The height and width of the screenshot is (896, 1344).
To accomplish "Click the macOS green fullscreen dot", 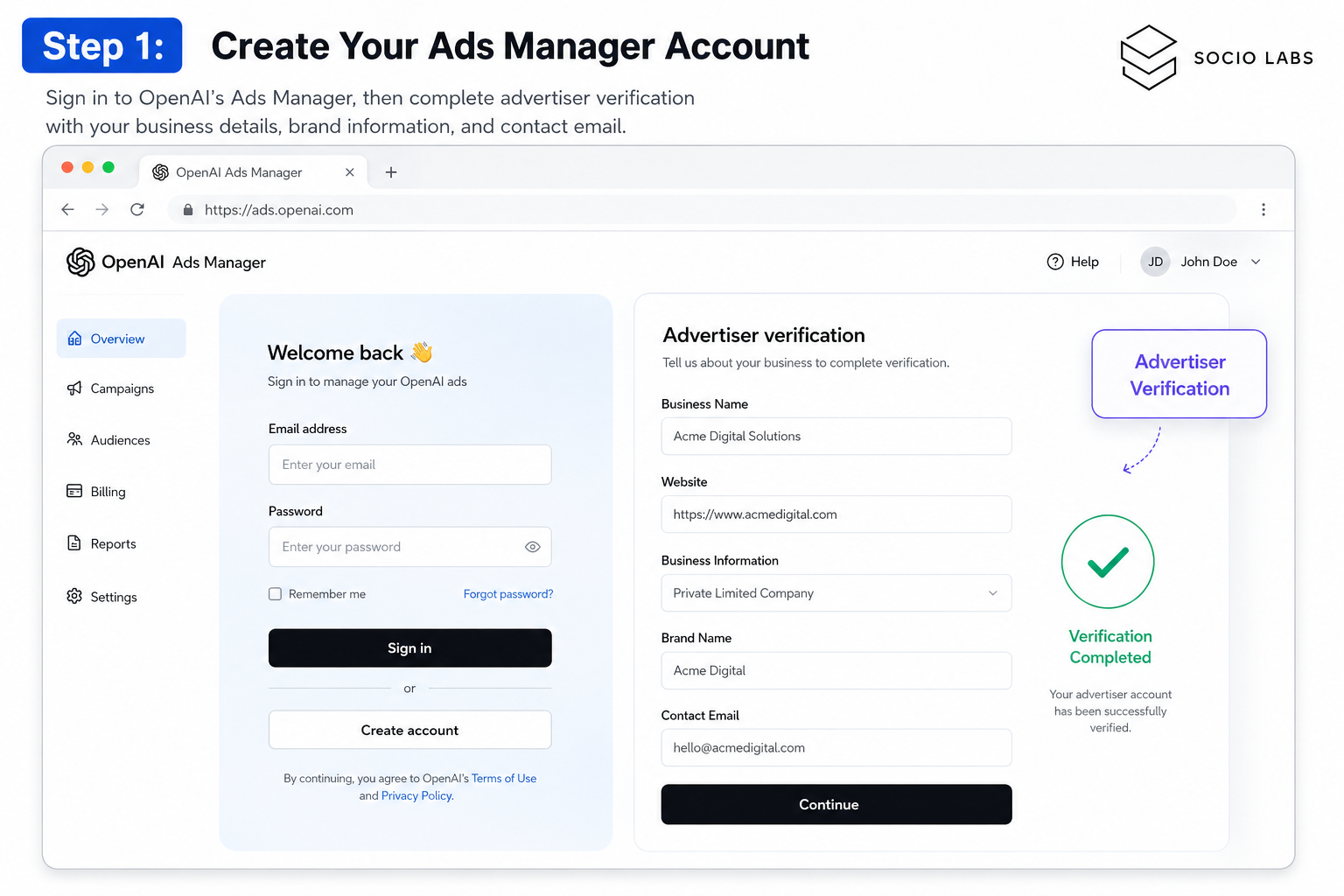I will [x=108, y=167].
